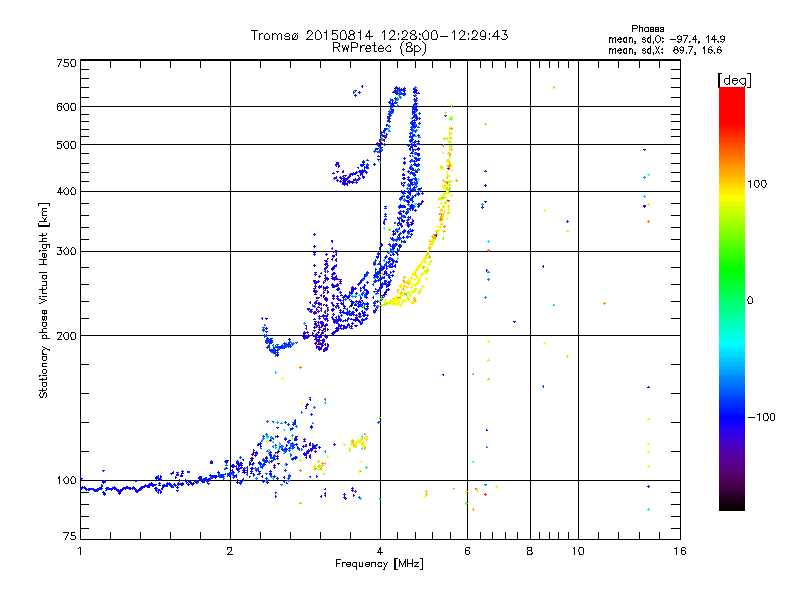Click the '6' MHz frequency tick label
800x600 pixels.
click(x=467, y=551)
